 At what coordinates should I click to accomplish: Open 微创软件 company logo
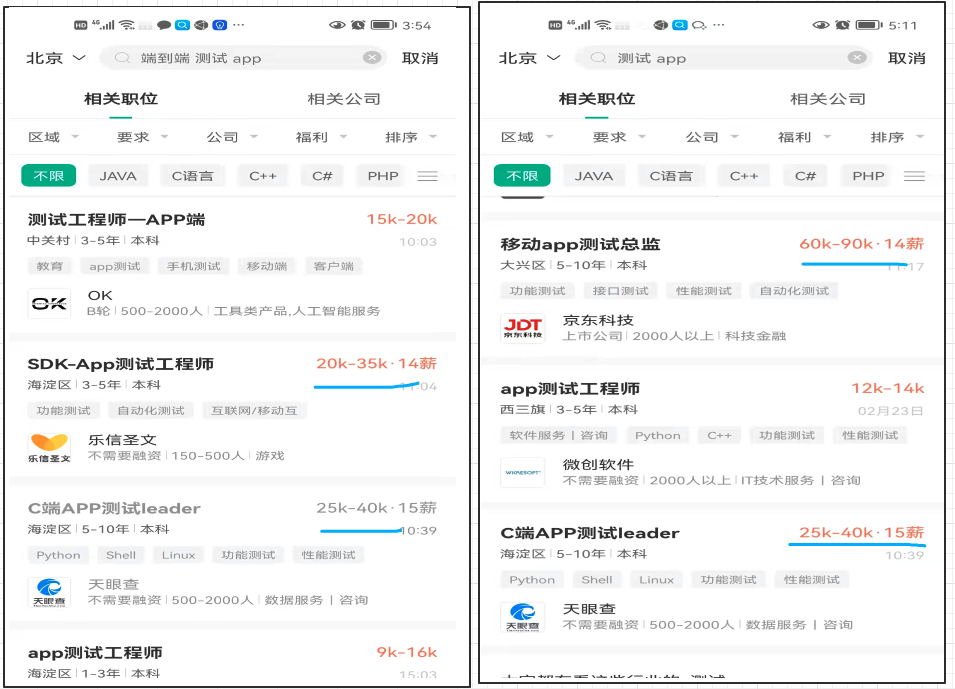[523, 473]
